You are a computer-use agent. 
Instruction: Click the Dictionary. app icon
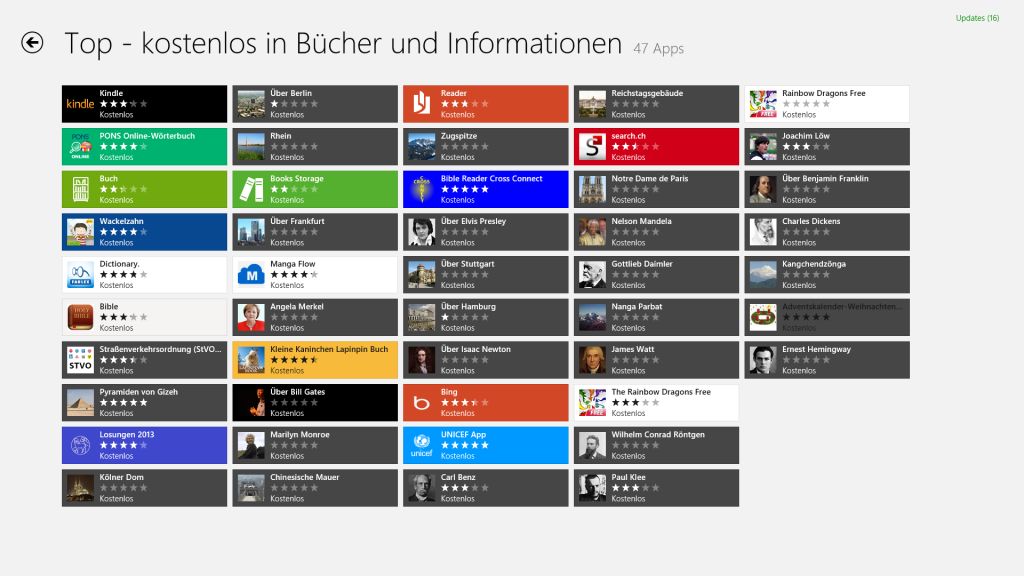(x=80, y=274)
